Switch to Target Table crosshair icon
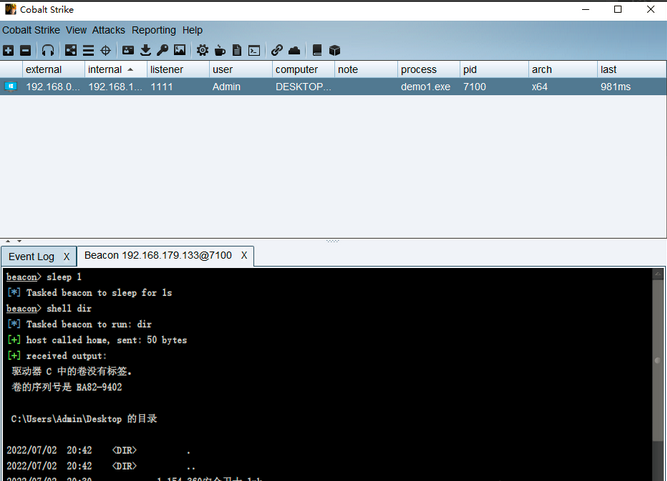The height and width of the screenshot is (481, 667). [x=105, y=51]
